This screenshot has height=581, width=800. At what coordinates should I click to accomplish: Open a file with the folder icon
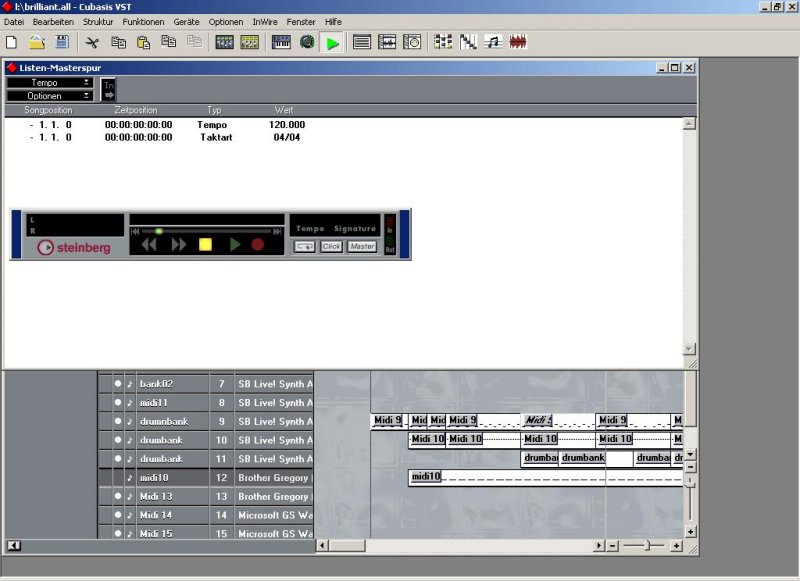[x=37, y=42]
